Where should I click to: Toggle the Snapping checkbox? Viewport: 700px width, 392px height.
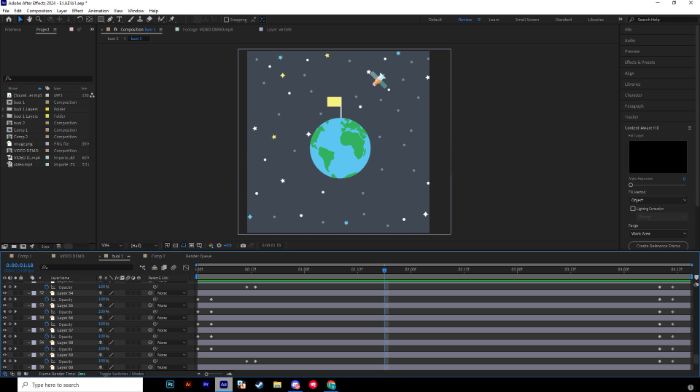226,20
